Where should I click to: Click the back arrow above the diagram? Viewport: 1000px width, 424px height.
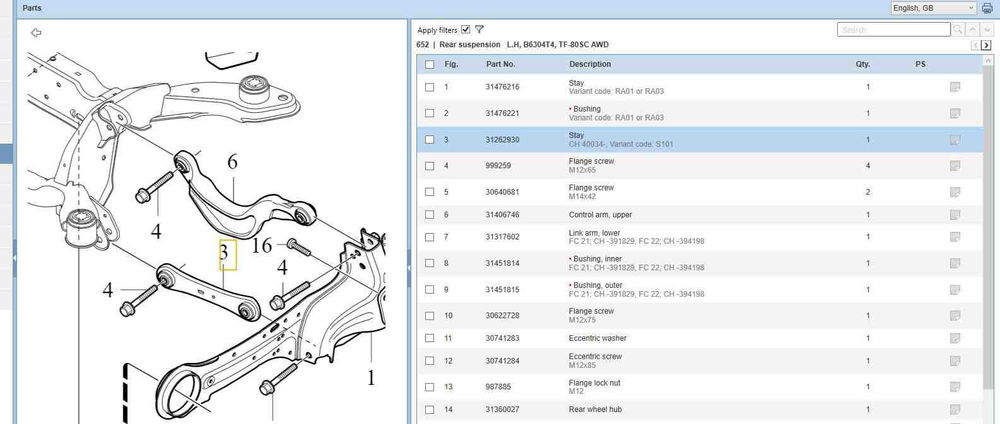[x=36, y=32]
